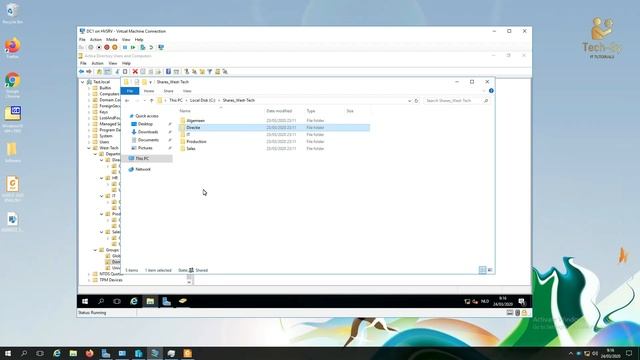
Task: Click the Explorer back arrow
Action: (127, 100)
